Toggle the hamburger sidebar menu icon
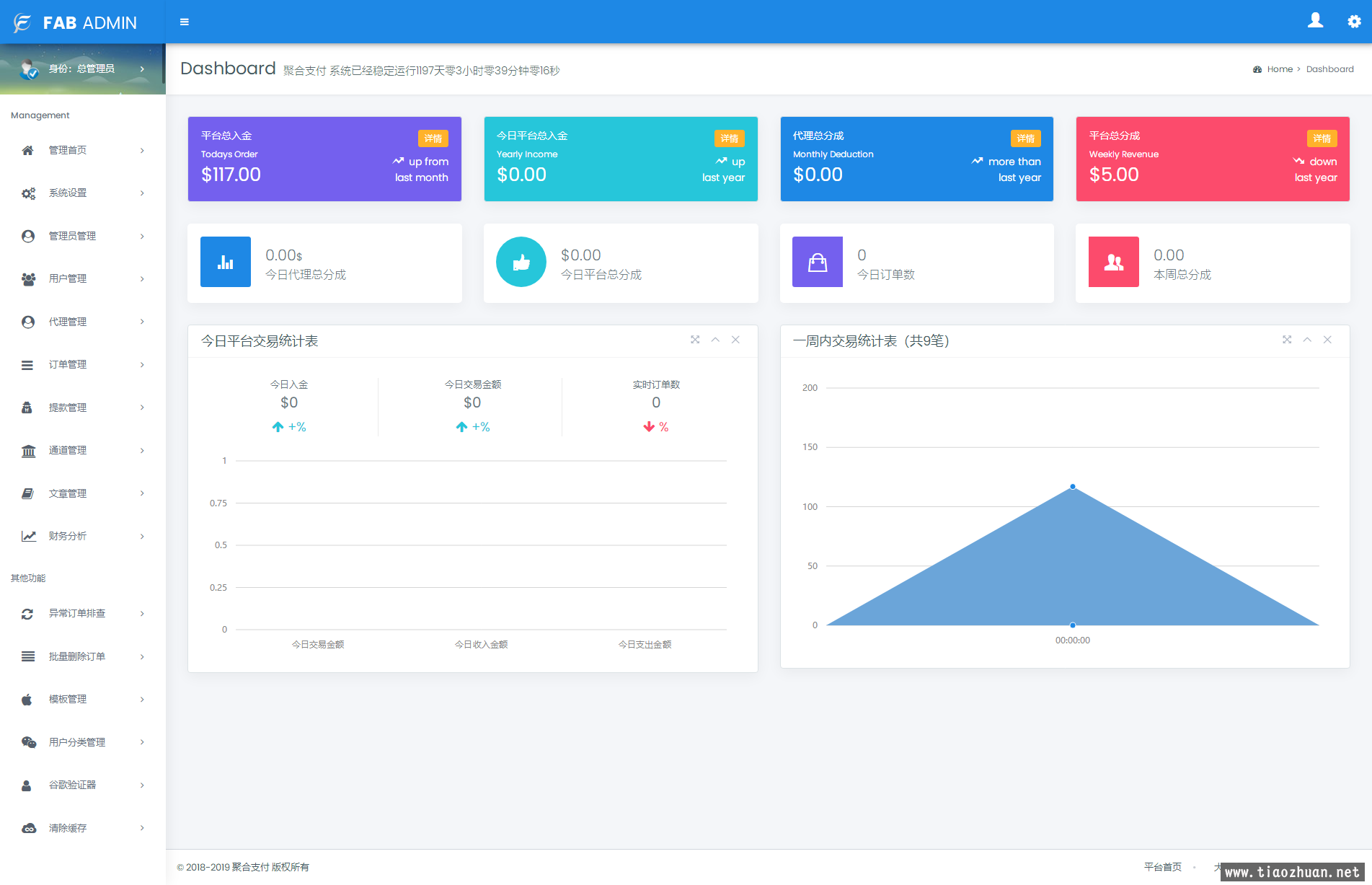Image resolution: width=1372 pixels, height=885 pixels. pyautogui.click(x=185, y=22)
